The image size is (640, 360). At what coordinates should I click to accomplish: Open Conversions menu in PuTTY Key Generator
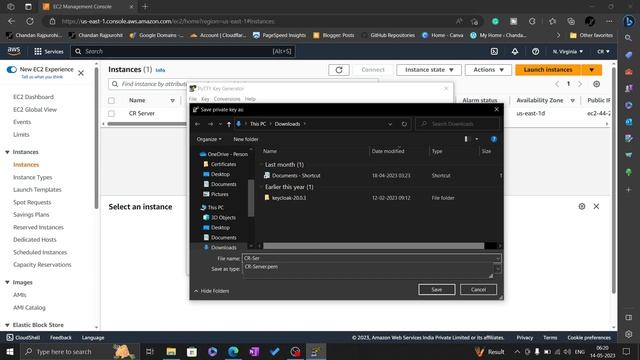(x=227, y=99)
